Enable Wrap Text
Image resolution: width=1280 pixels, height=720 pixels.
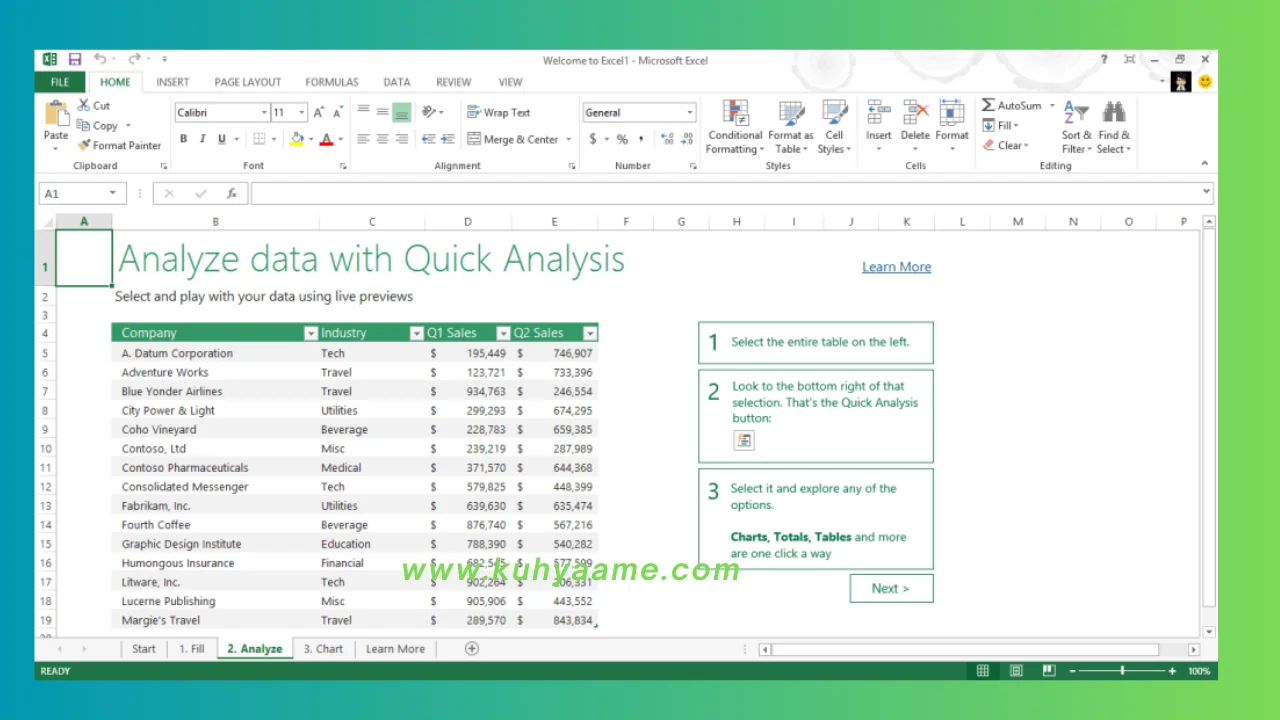[500, 112]
